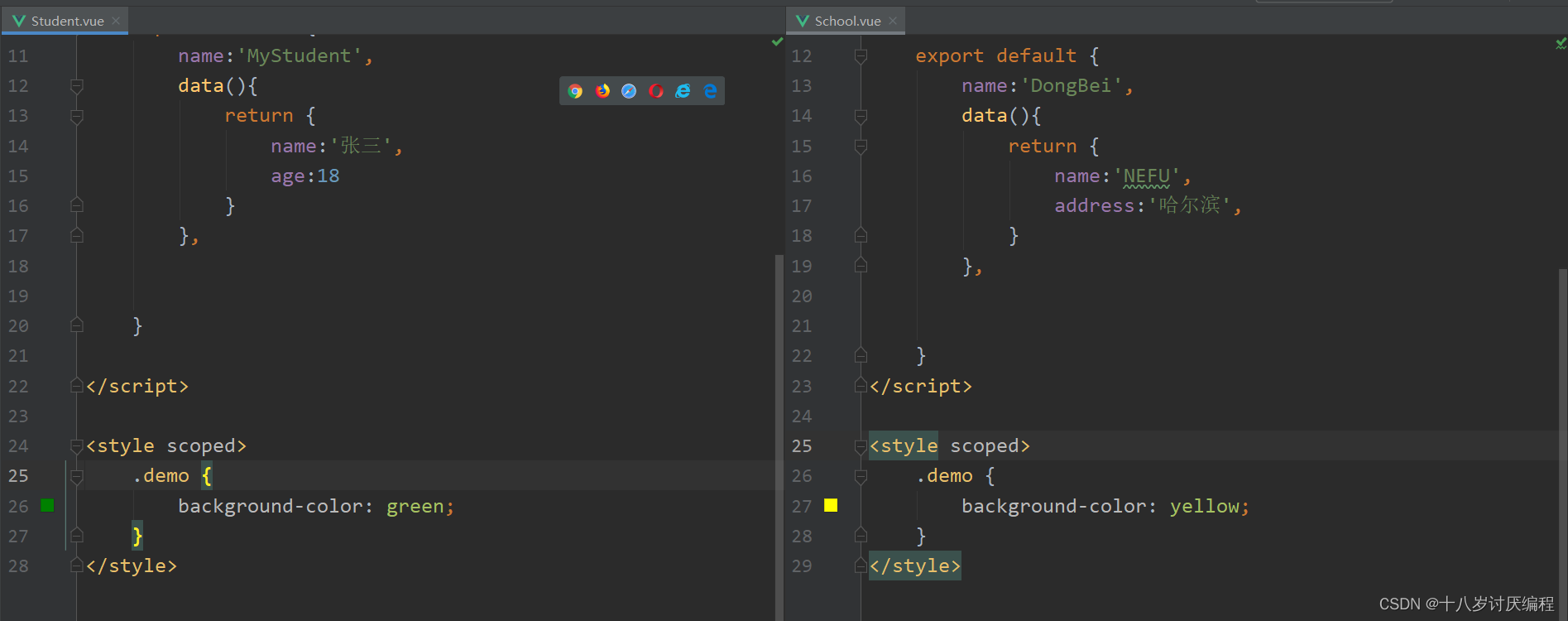Fold marker at School.vue line 18 brace

pos(861,236)
